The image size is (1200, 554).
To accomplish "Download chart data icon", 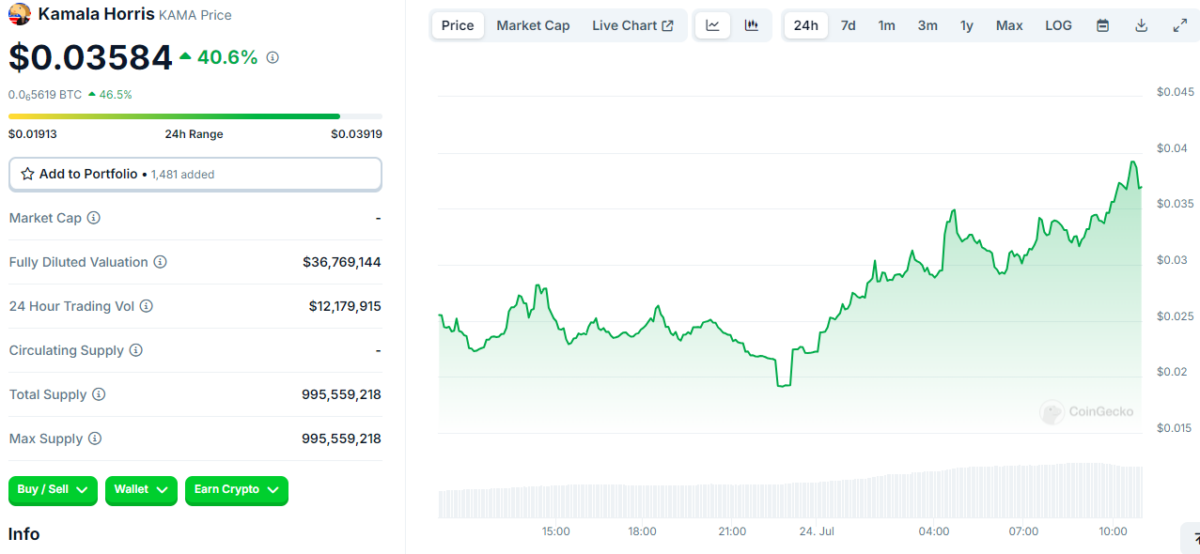I will pos(1141,25).
